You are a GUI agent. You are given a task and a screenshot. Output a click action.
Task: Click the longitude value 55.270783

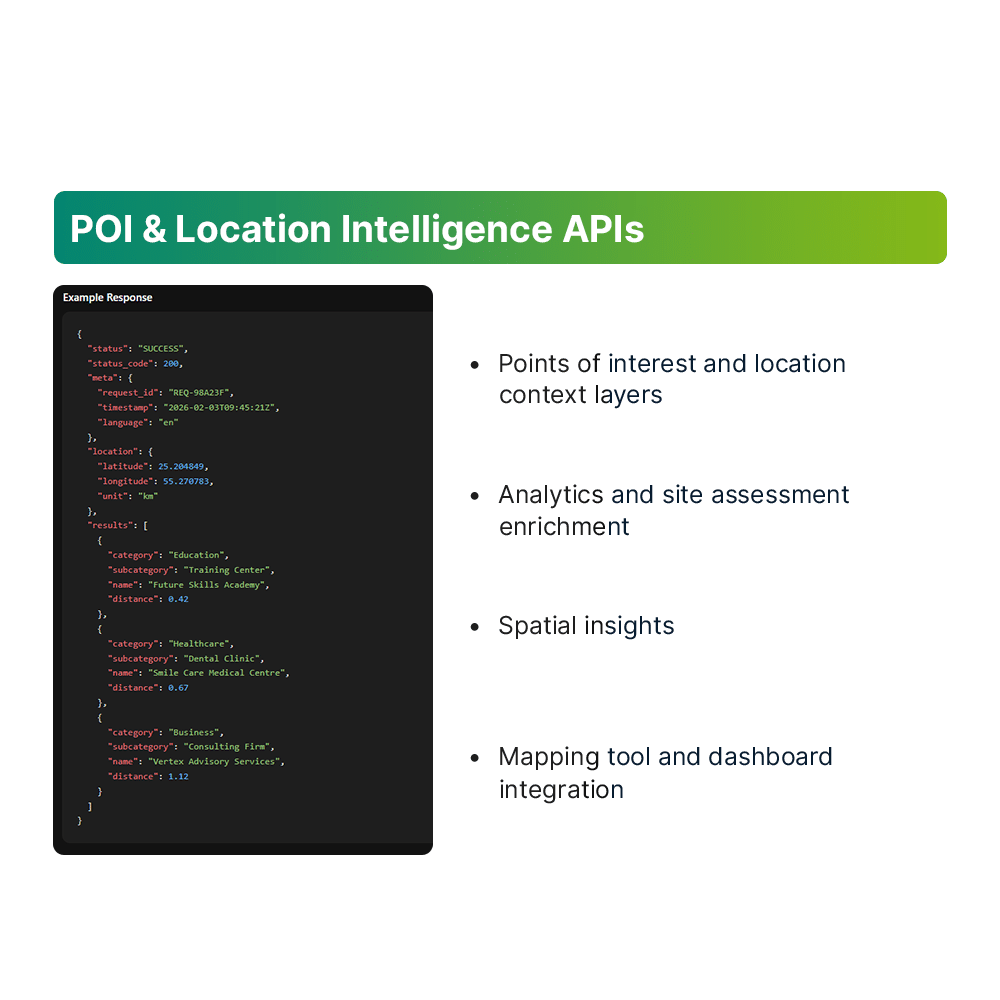coord(186,482)
